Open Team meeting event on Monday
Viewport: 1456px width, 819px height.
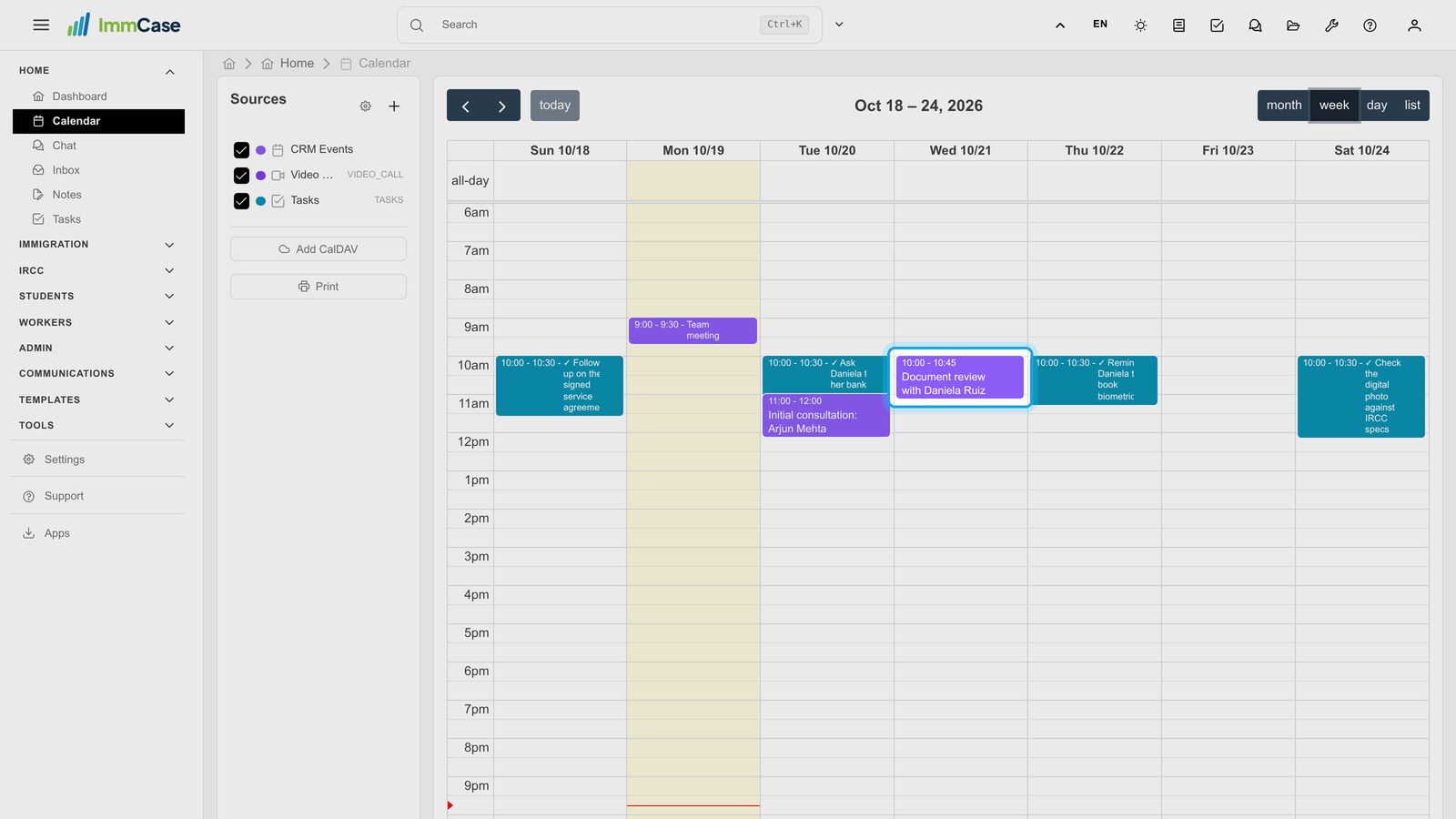coord(693,330)
